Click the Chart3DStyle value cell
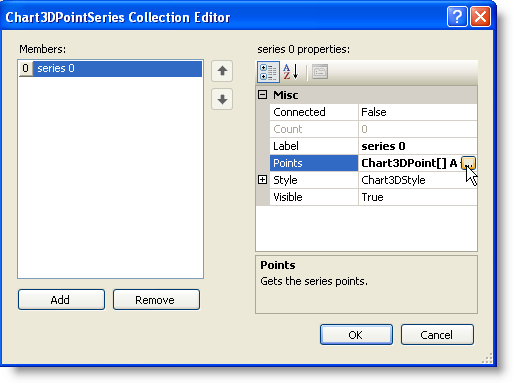The width and height of the screenshot is (513, 383). (x=418, y=180)
